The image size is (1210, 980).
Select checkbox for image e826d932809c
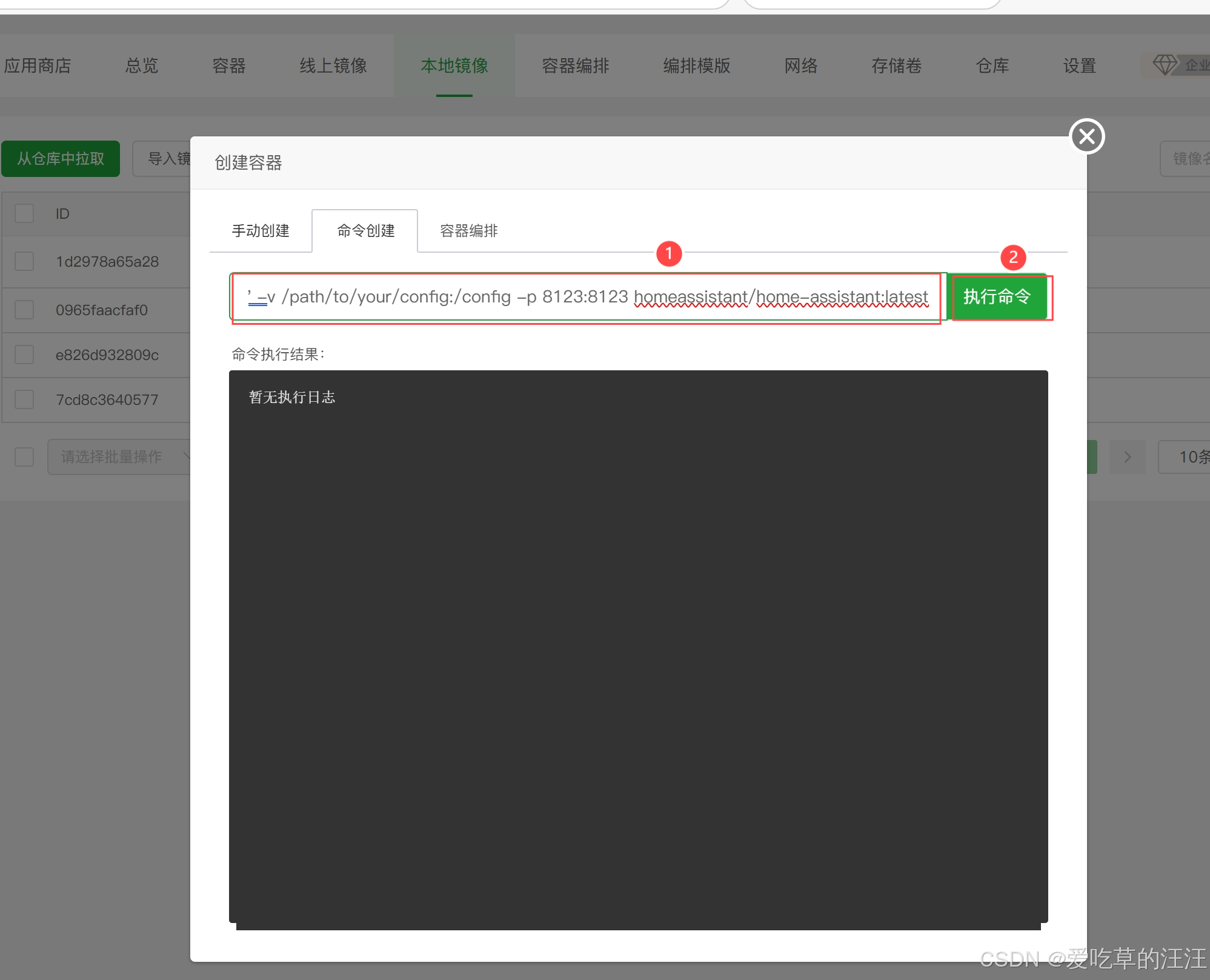click(x=24, y=355)
